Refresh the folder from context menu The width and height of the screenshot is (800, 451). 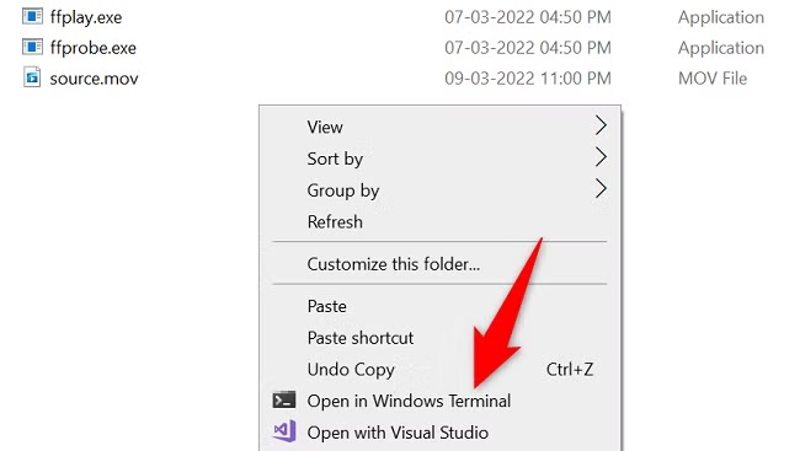click(335, 222)
